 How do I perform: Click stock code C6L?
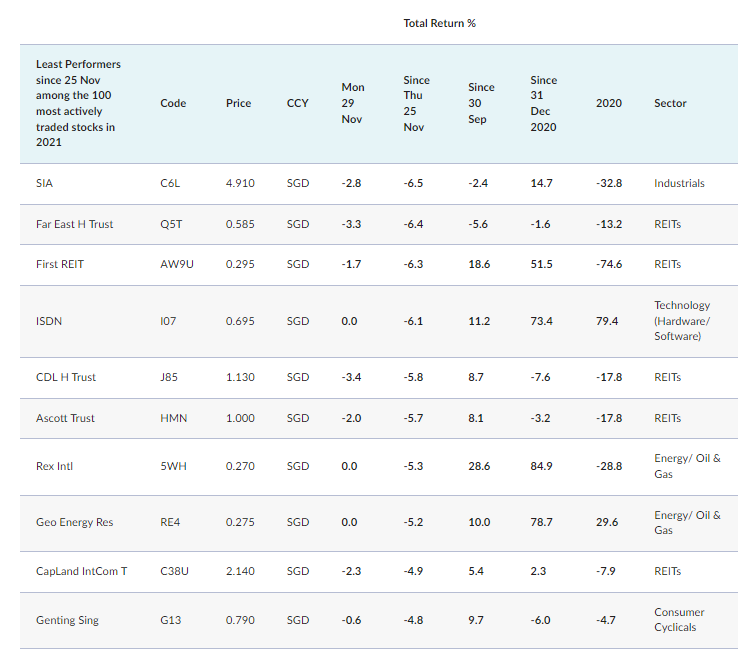[170, 184]
